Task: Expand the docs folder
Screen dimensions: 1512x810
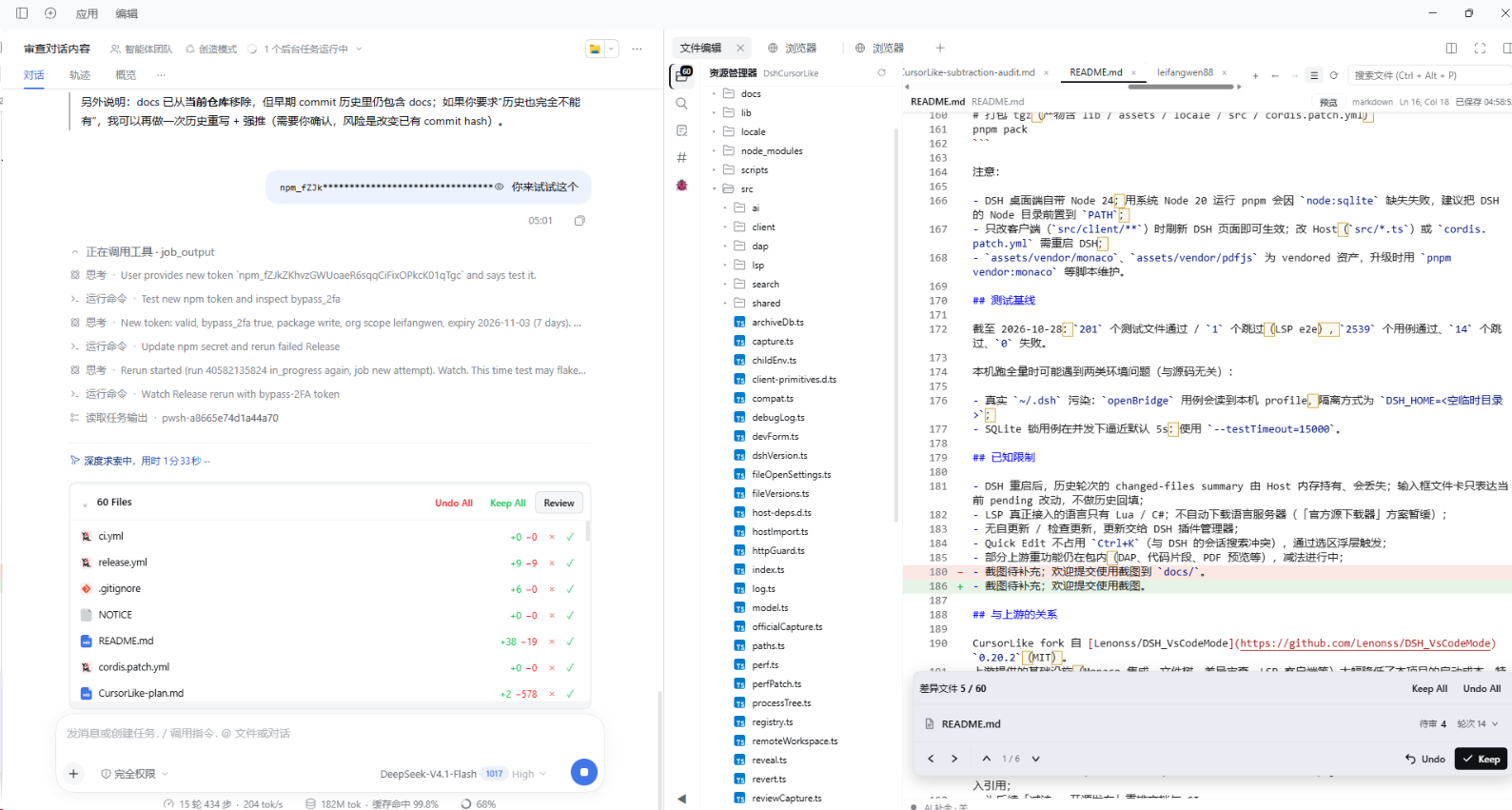Action: coord(751,93)
